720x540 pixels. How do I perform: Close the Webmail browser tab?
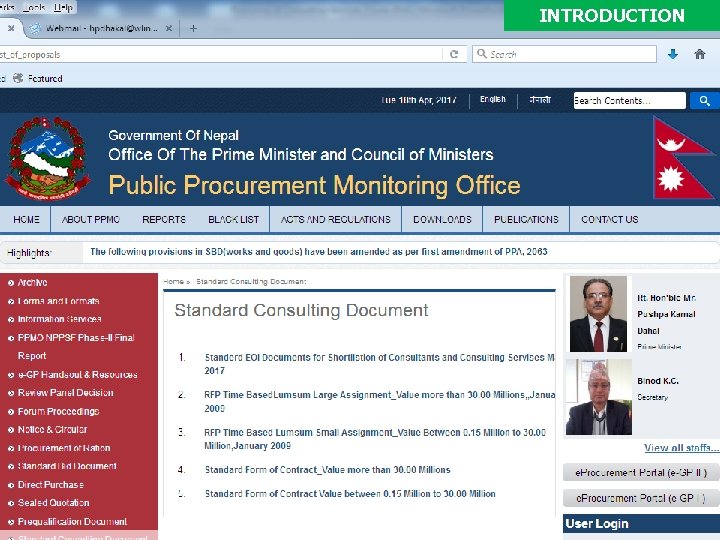169,28
